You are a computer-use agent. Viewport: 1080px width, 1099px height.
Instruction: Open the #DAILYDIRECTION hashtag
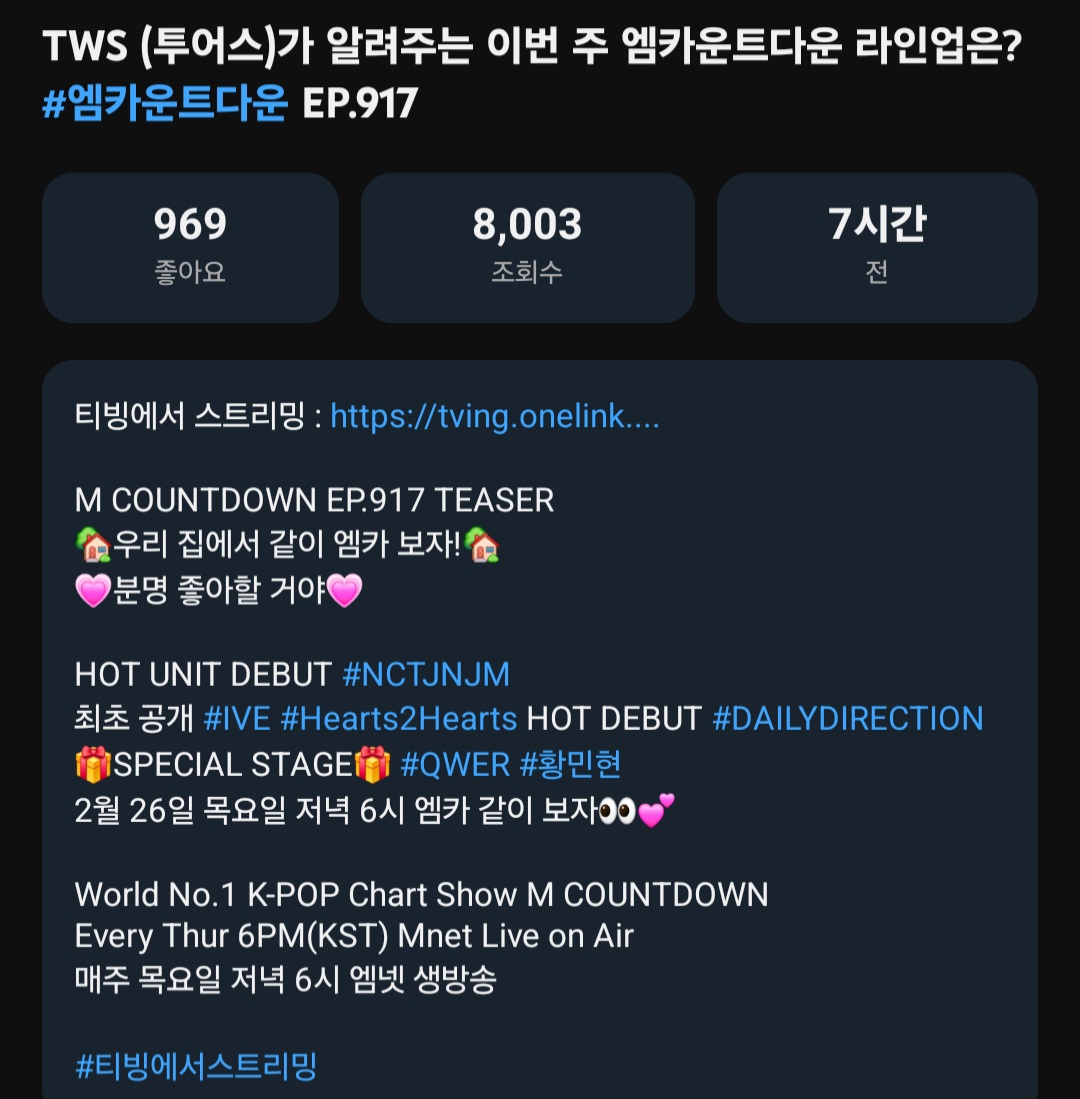[x=847, y=718]
